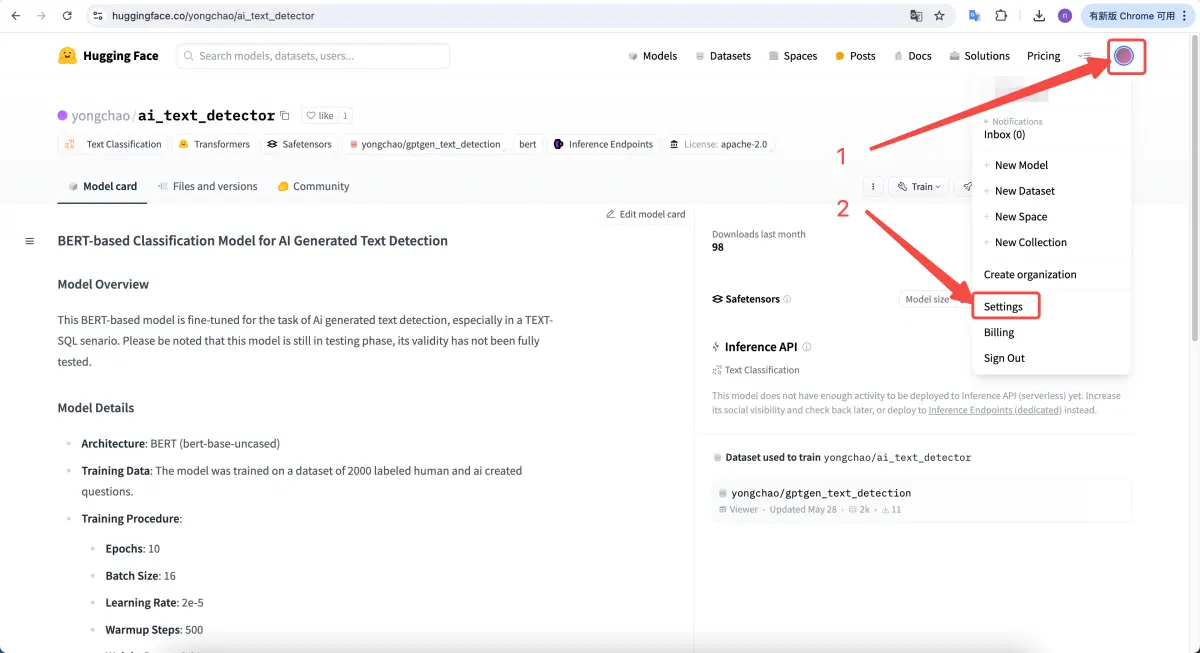Image resolution: width=1200 pixels, height=653 pixels.
Task: Copy model name with the copy icon
Action: click(x=285, y=115)
